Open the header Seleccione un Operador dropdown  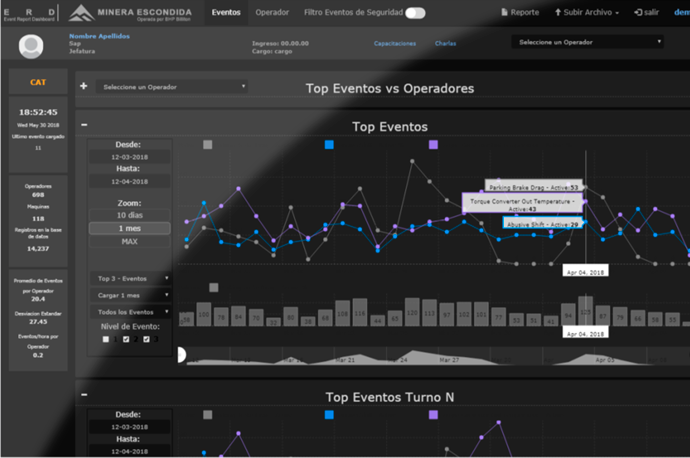(x=587, y=42)
